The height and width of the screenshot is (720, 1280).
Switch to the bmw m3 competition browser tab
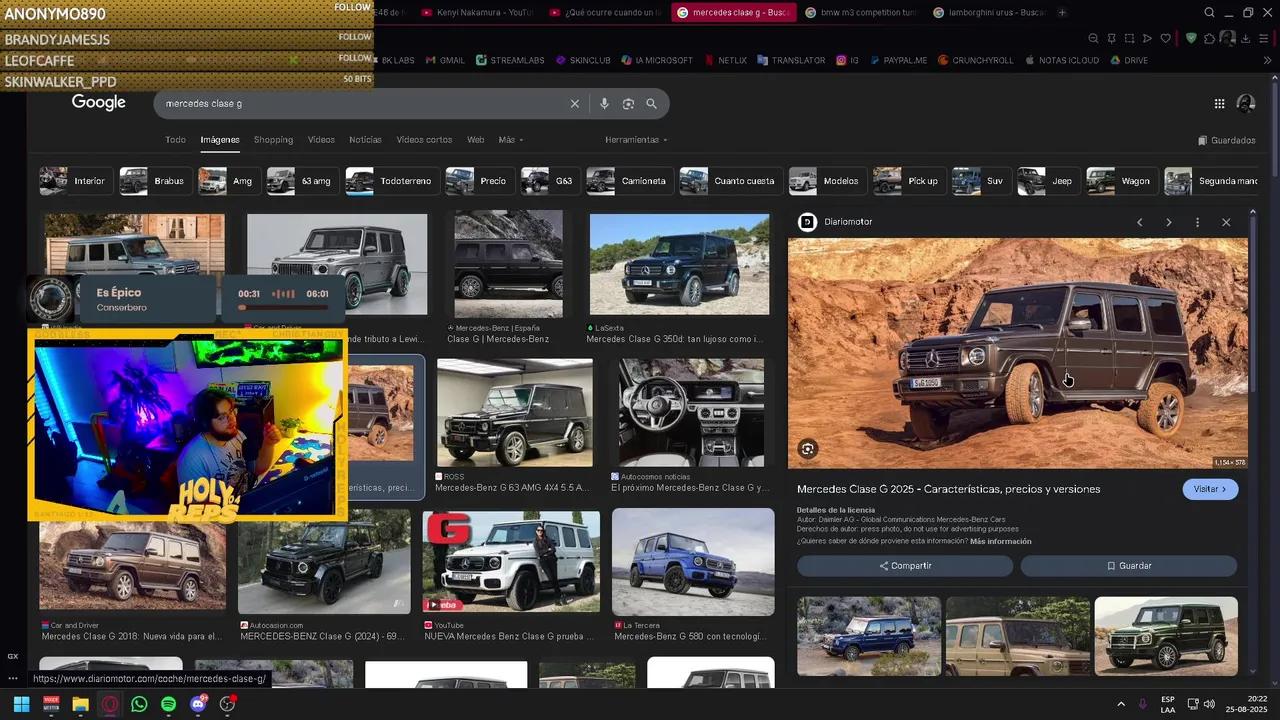[x=859, y=13]
